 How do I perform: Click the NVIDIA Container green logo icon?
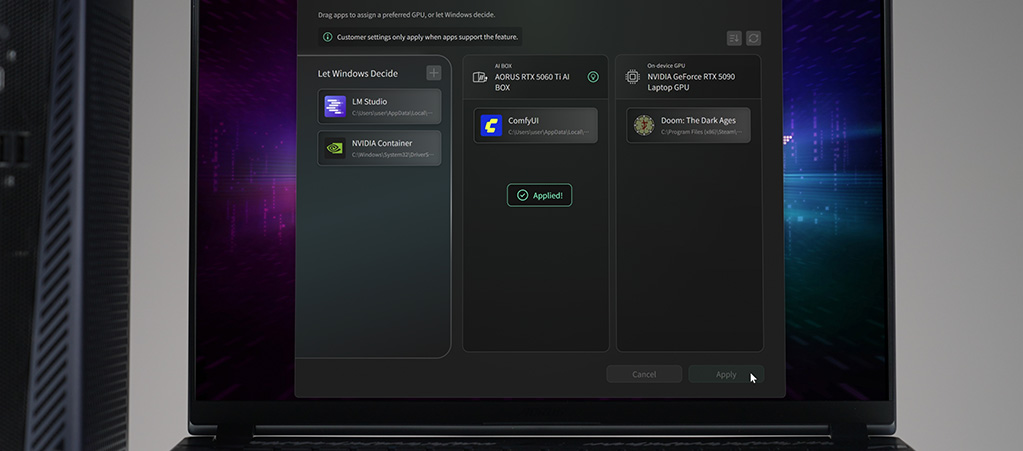(335, 148)
